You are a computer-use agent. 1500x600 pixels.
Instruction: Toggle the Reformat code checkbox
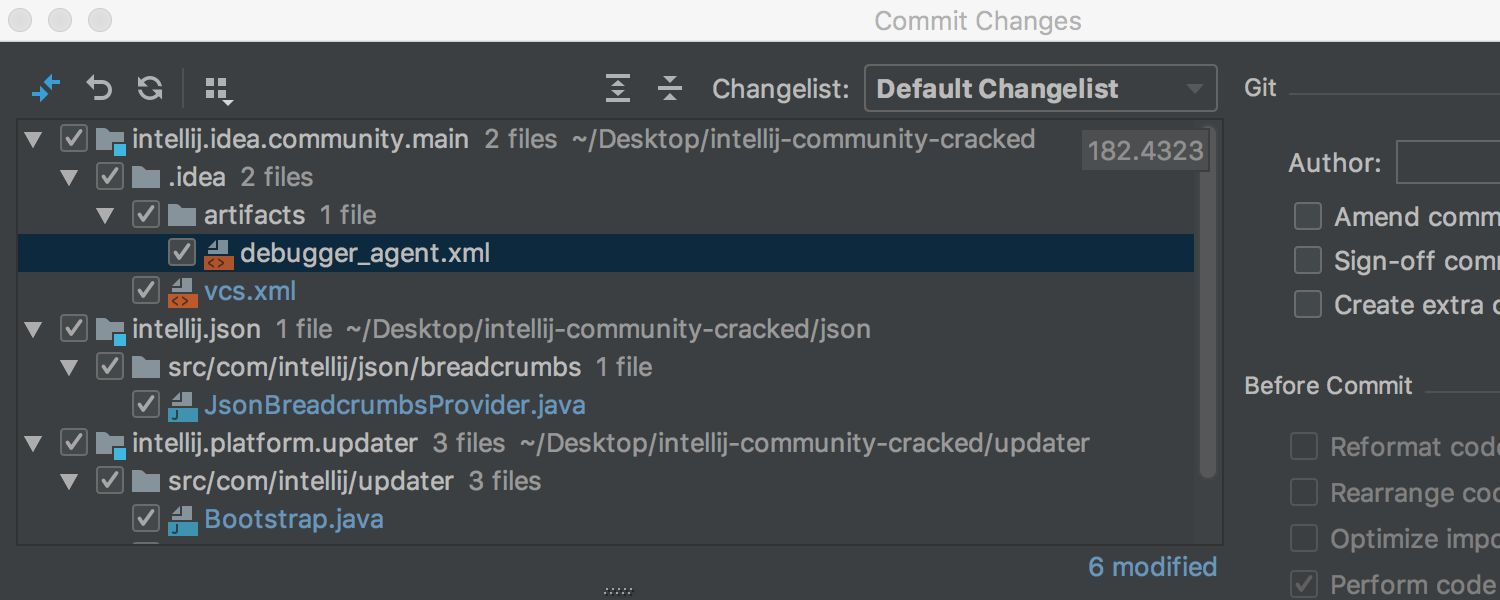(x=1304, y=446)
